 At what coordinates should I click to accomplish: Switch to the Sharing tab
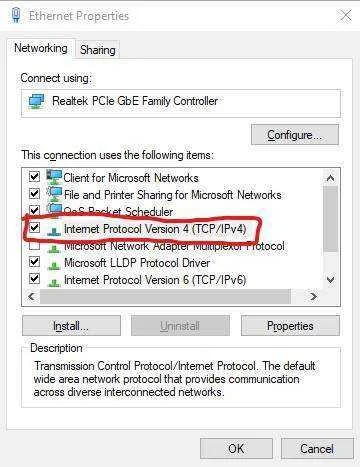(98, 50)
